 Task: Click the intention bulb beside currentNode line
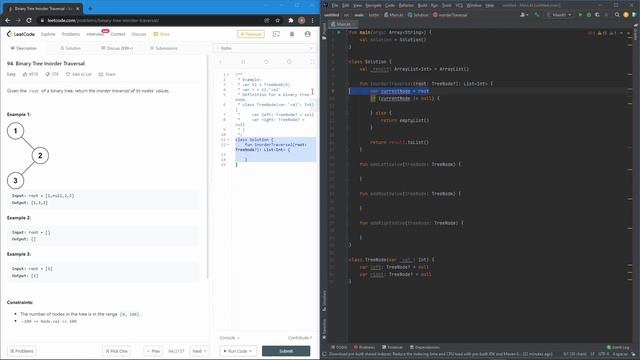[x=373, y=98]
